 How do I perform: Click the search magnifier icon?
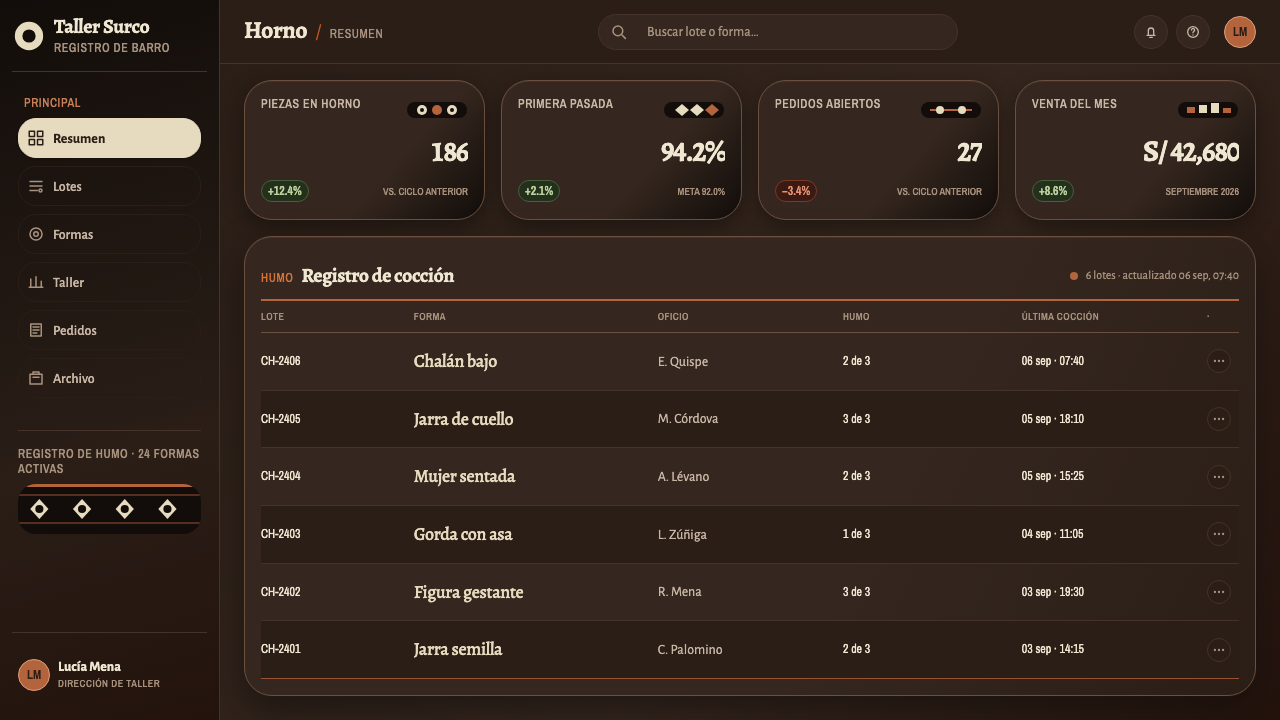(619, 32)
